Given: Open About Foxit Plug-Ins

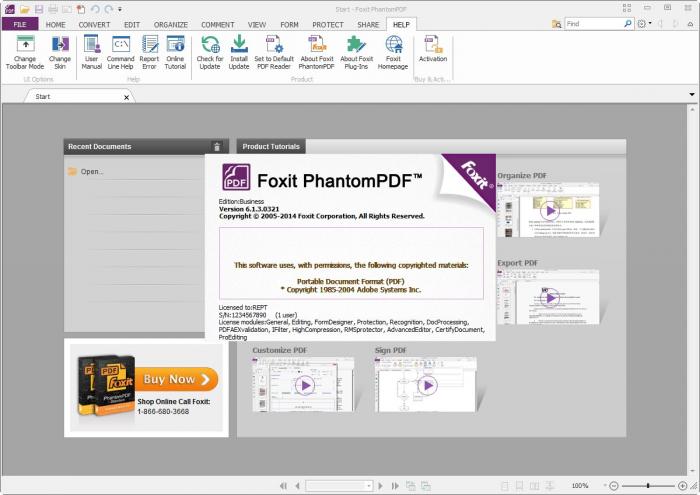Looking at the screenshot, I should pos(356,53).
